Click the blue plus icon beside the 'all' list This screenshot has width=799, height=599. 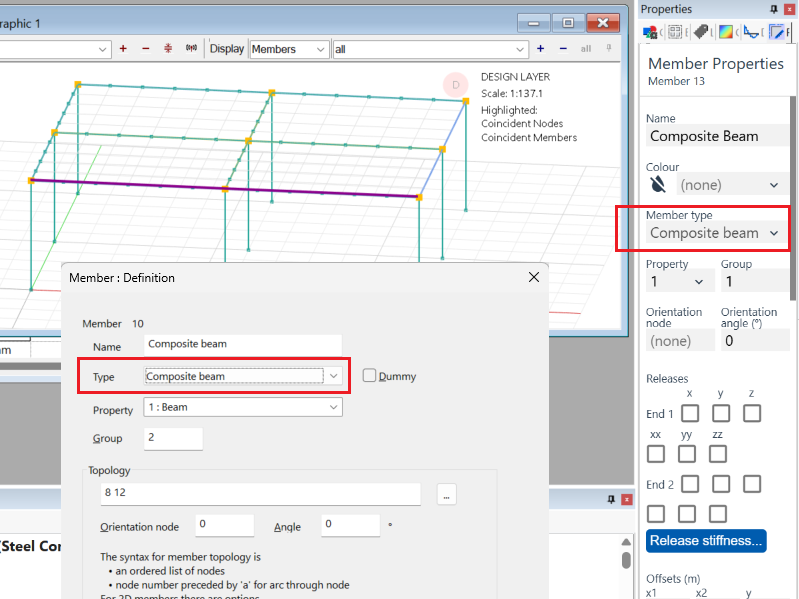point(540,49)
